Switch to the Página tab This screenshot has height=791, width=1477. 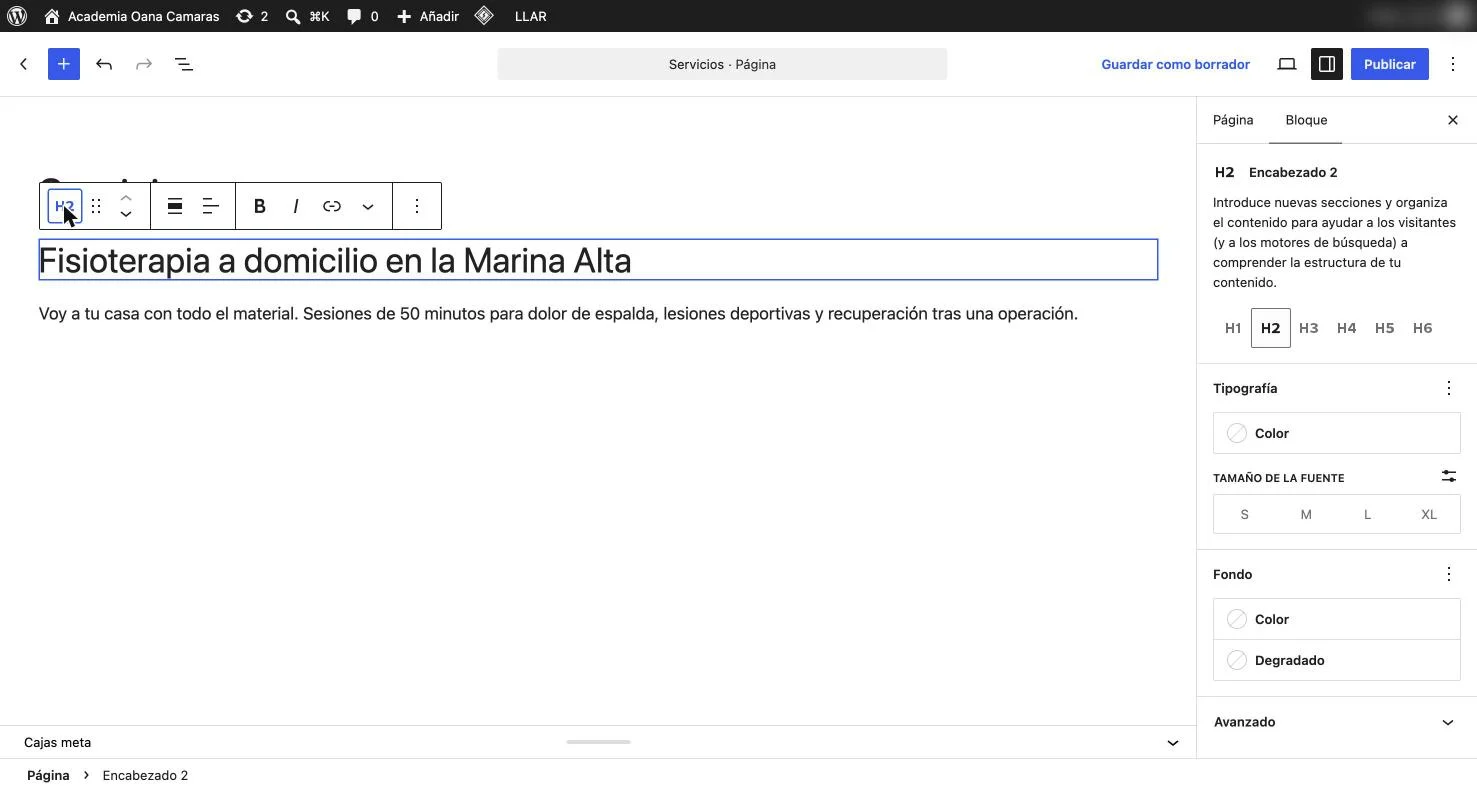1233,120
